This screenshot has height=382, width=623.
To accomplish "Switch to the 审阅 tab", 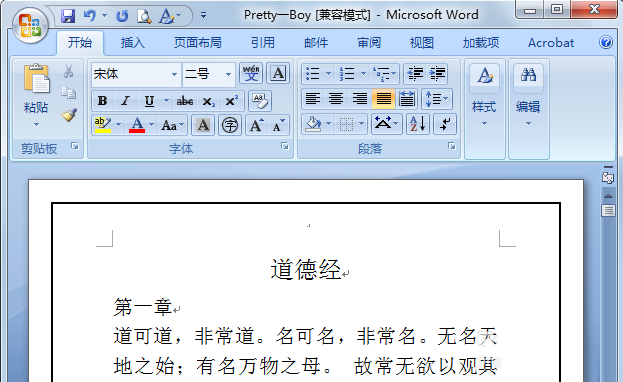I will 369,43.
